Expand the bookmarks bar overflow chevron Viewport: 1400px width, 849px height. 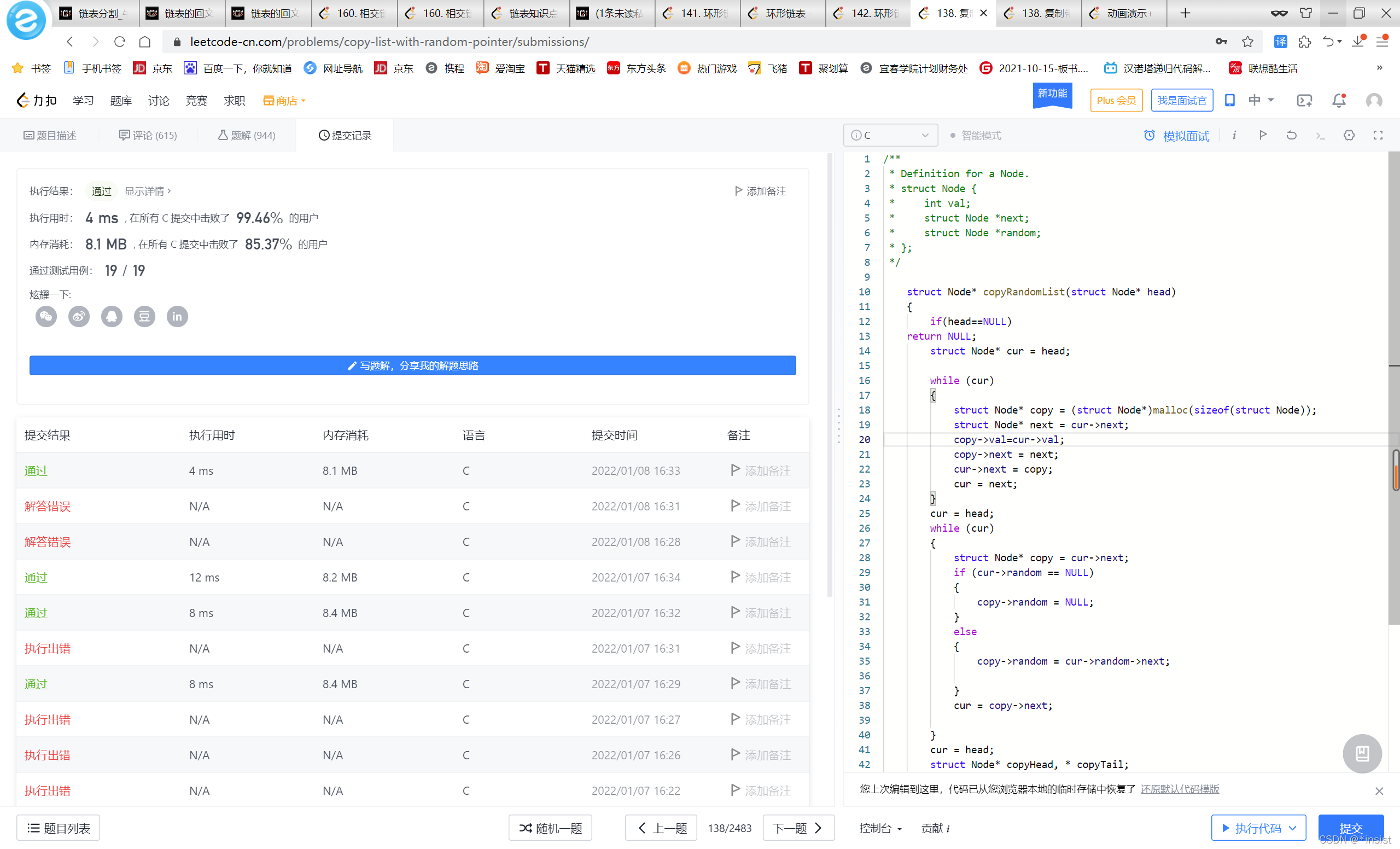point(1380,68)
